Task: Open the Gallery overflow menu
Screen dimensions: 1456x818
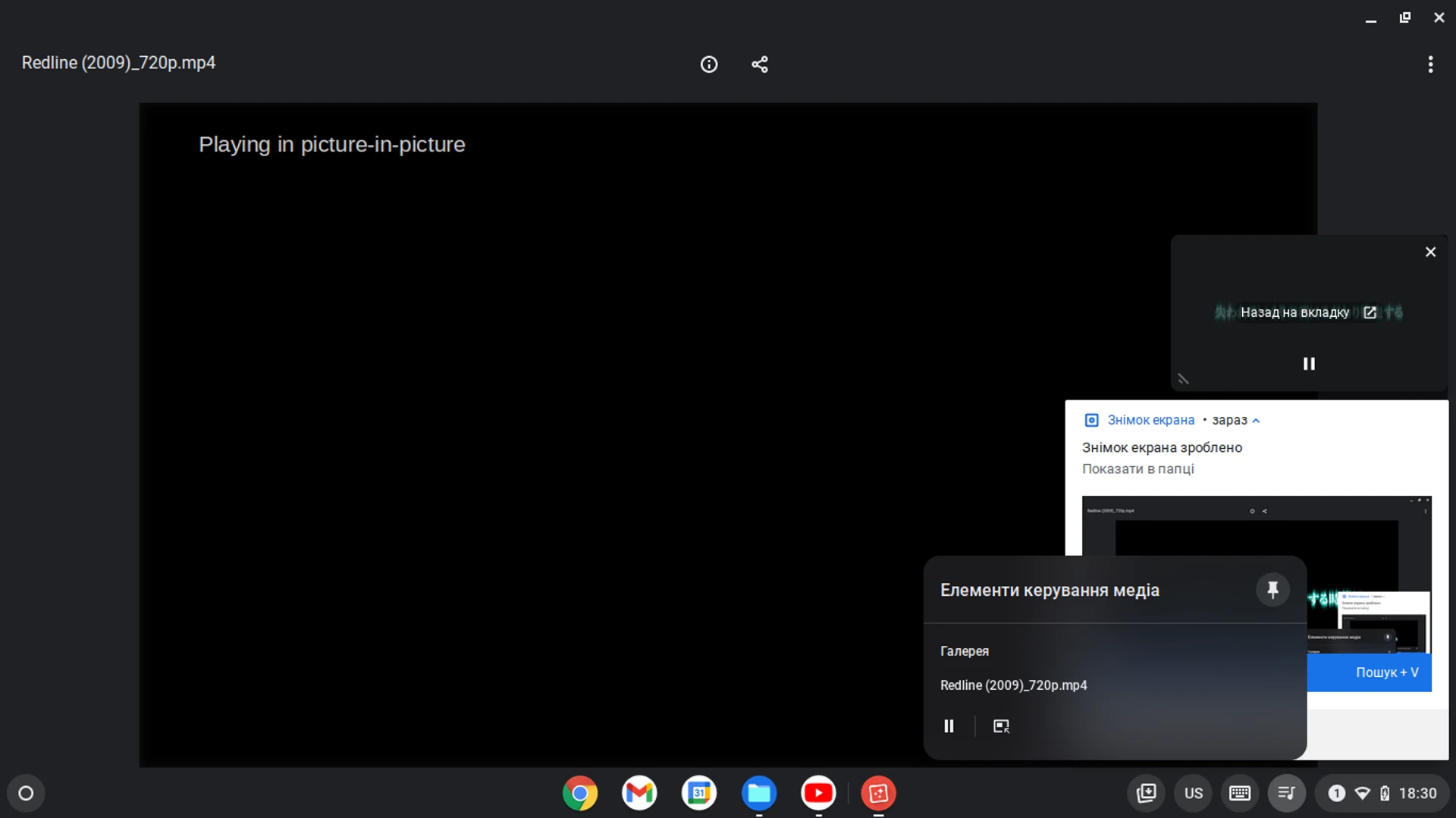Action: (x=1430, y=64)
